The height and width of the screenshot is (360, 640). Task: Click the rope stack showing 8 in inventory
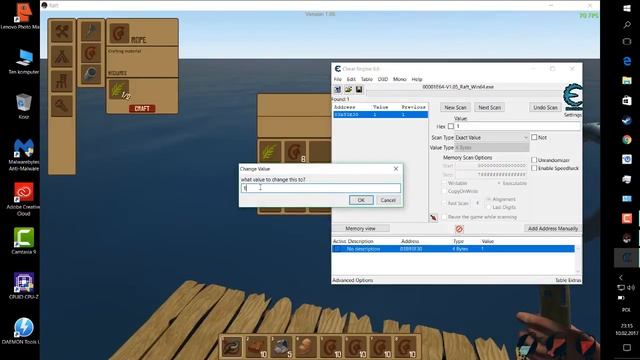(295, 152)
